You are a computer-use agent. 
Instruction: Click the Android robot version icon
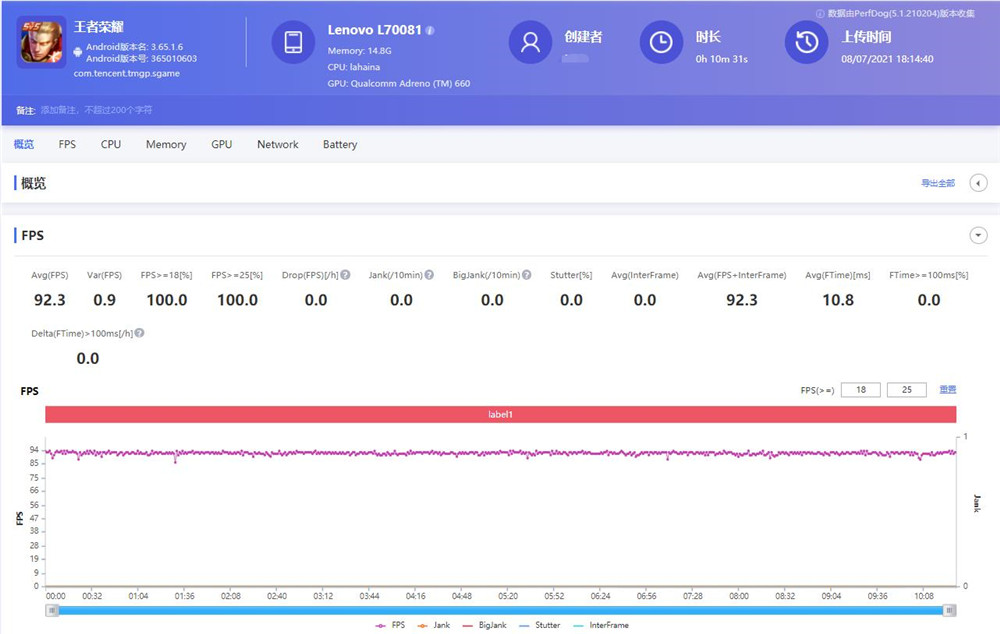tap(78, 52)
